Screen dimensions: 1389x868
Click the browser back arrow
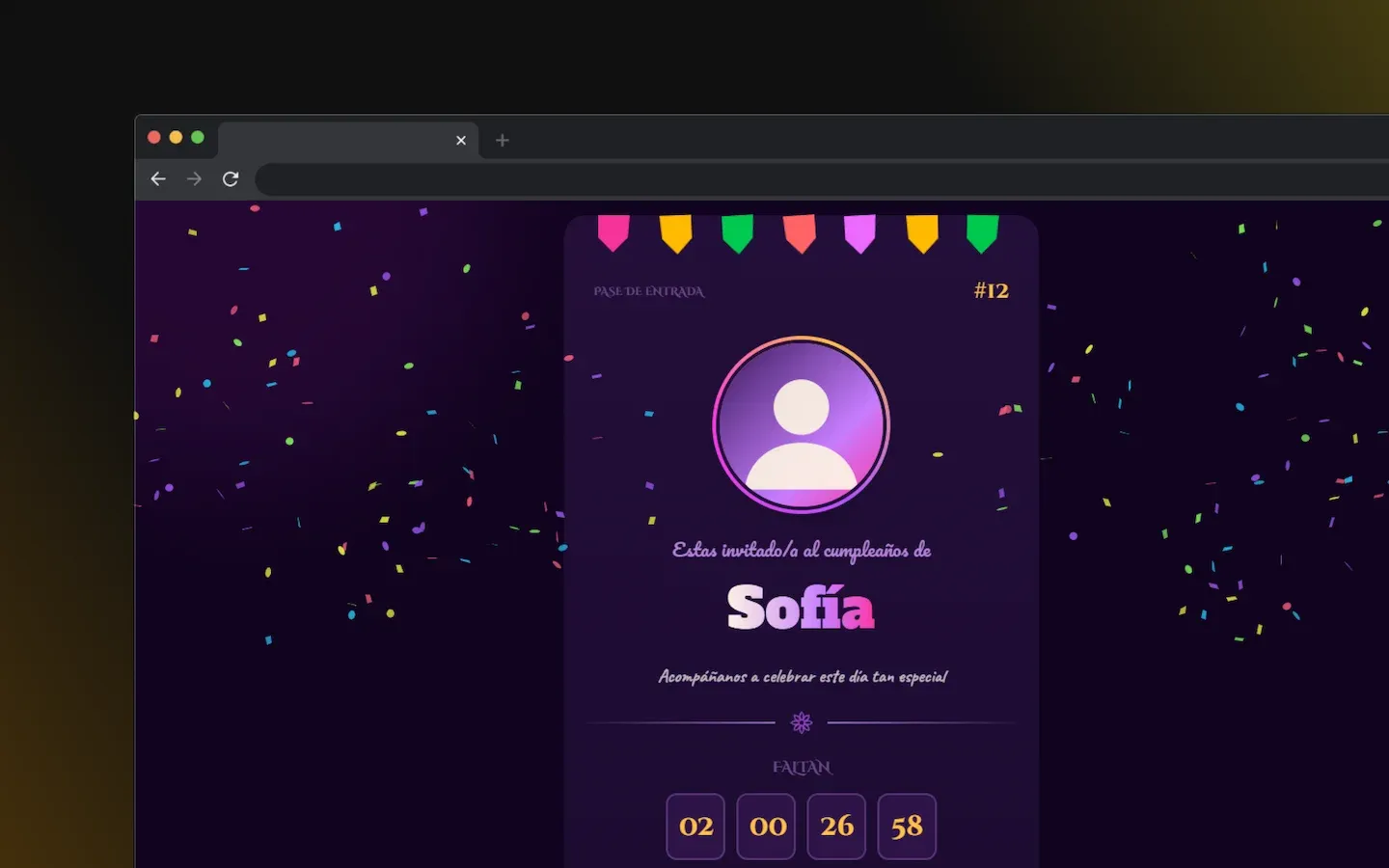click(158, 178)
